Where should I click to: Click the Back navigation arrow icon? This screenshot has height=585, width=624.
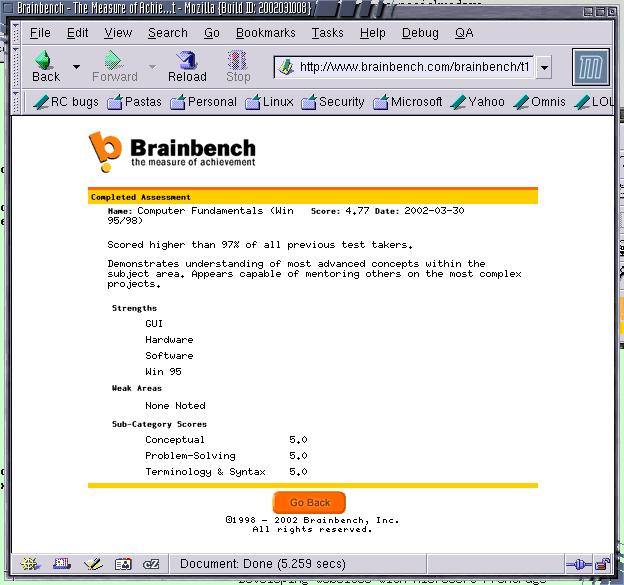pyautogui.click(x=44, y=60)
